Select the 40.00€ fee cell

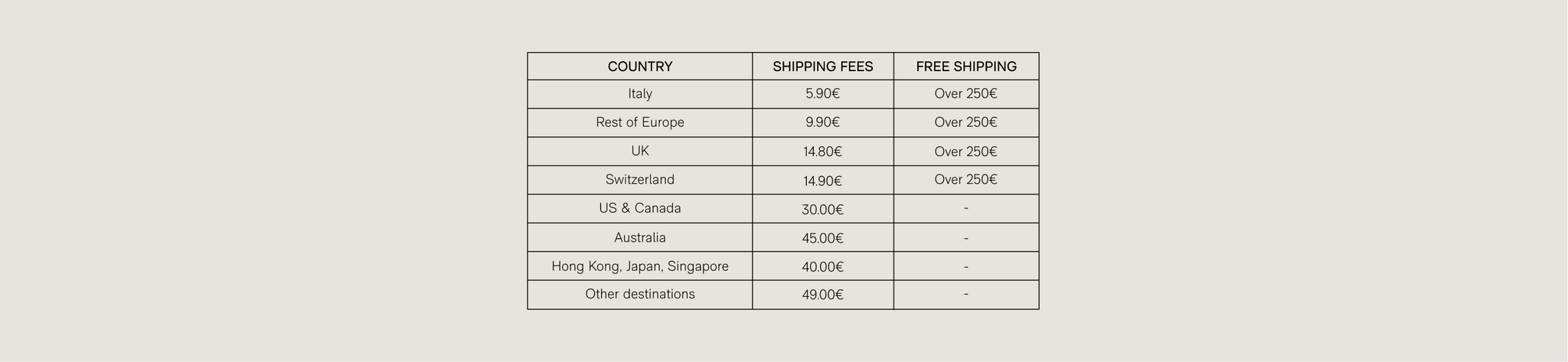[x=822, y=267]
